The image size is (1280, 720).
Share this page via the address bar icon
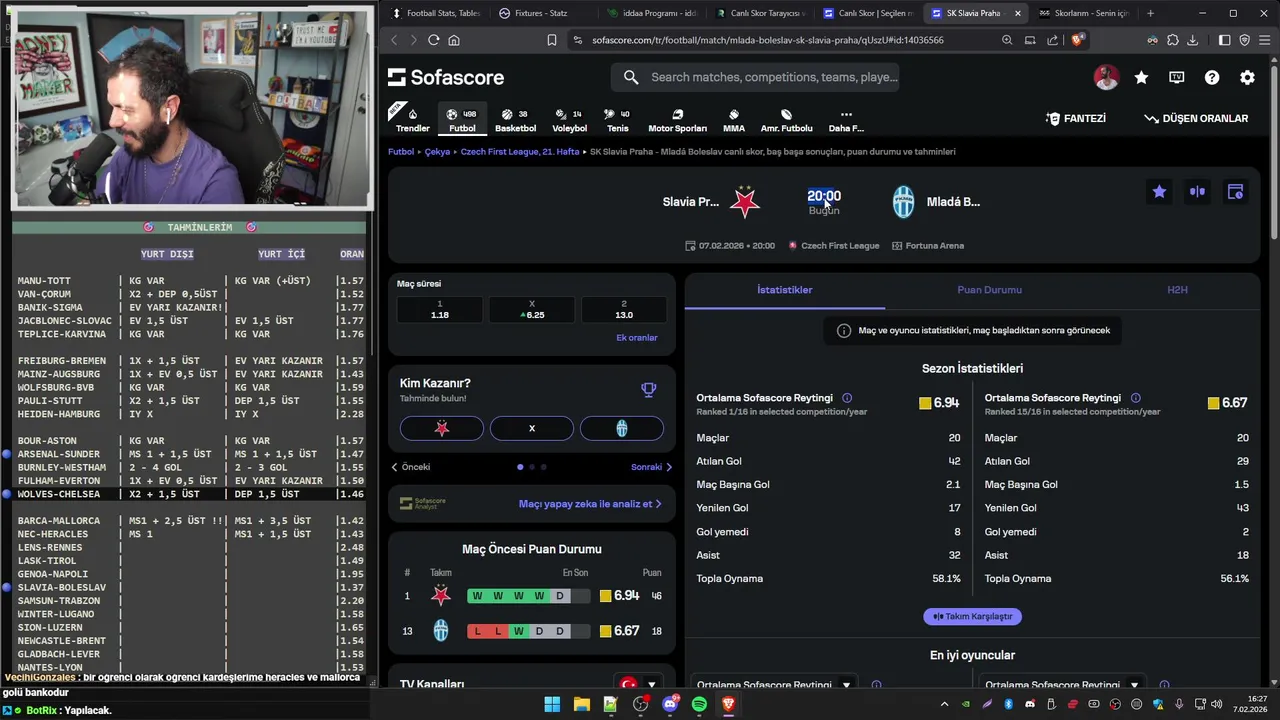click(1052, 40)
